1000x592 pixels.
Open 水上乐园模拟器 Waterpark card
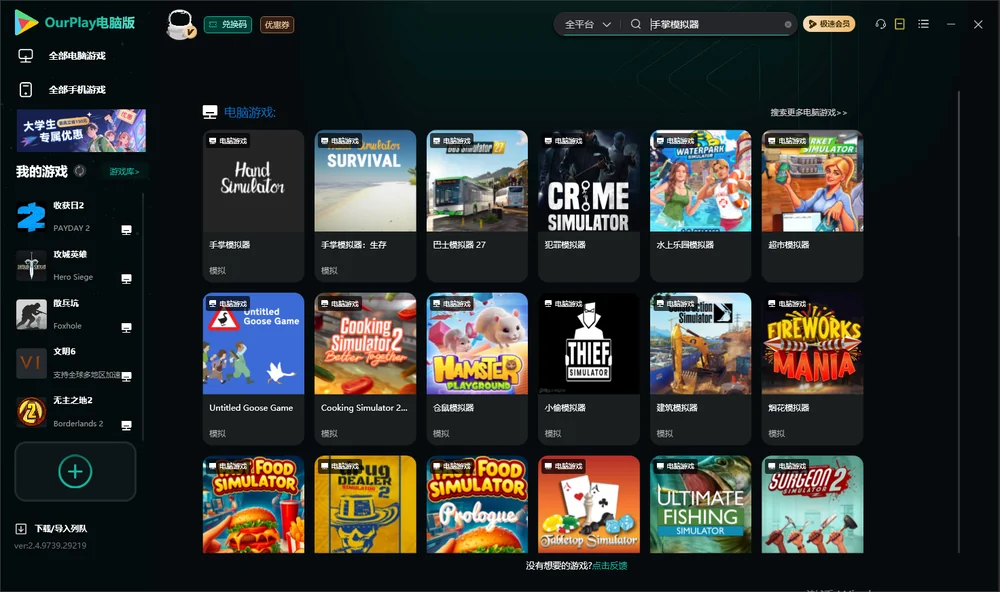click(700, 205)
